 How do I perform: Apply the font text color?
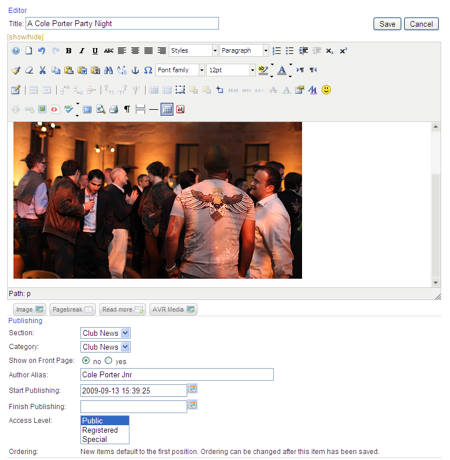click(x=282, y=70)
